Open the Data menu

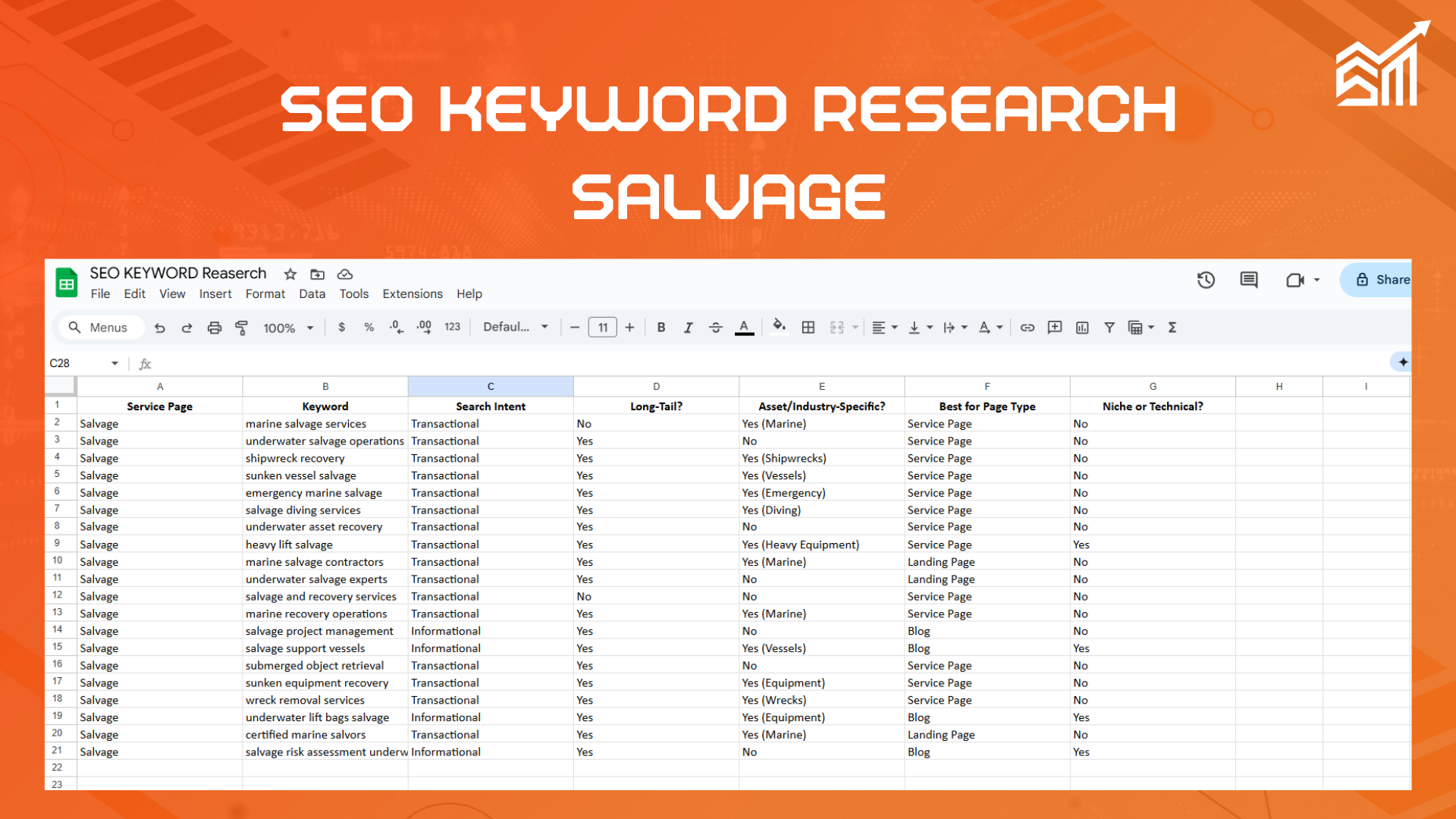(x=312, y=293)
